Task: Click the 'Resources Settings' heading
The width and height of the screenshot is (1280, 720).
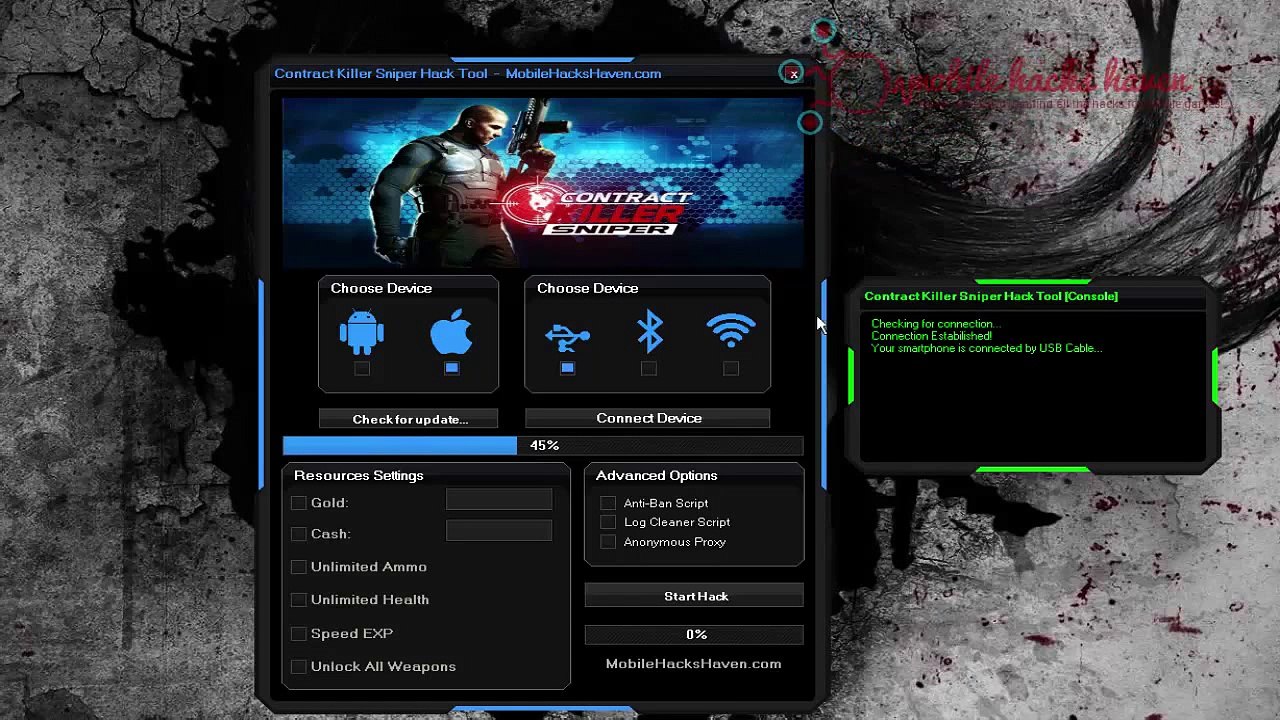Action: [359, 475]
